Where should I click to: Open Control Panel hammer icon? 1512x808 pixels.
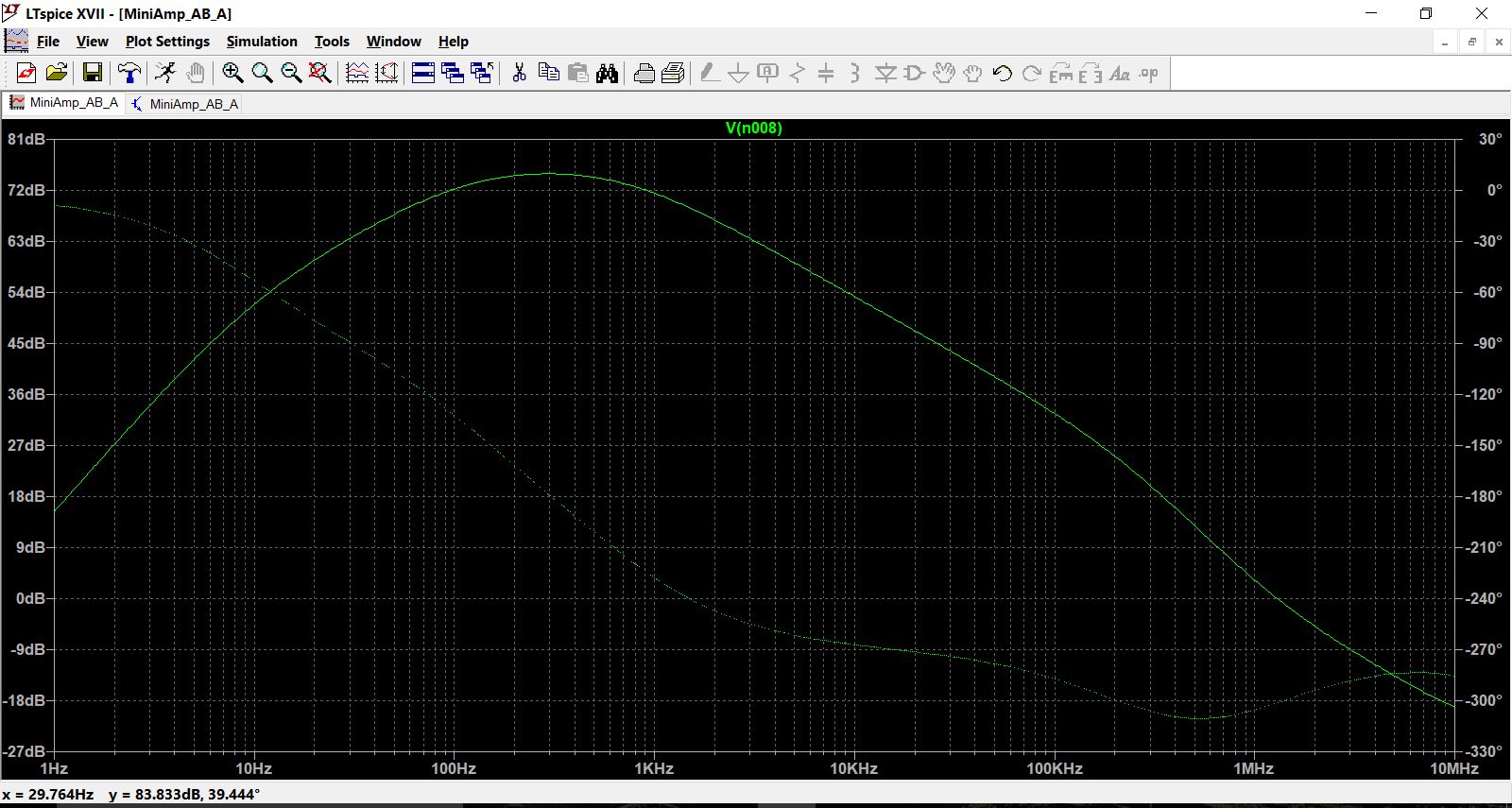129,73
